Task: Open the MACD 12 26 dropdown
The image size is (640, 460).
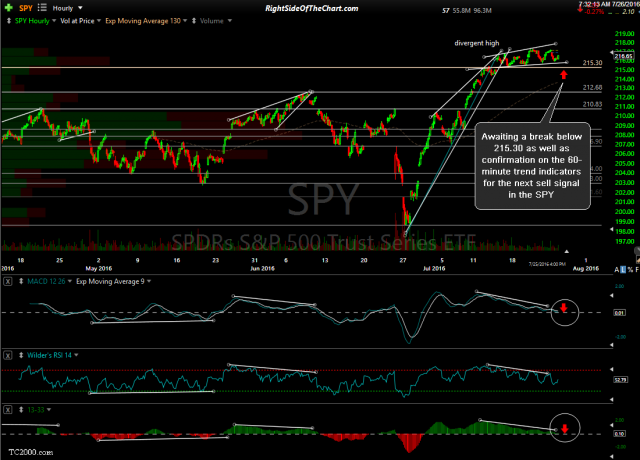Action: click(x=70, y=281)
